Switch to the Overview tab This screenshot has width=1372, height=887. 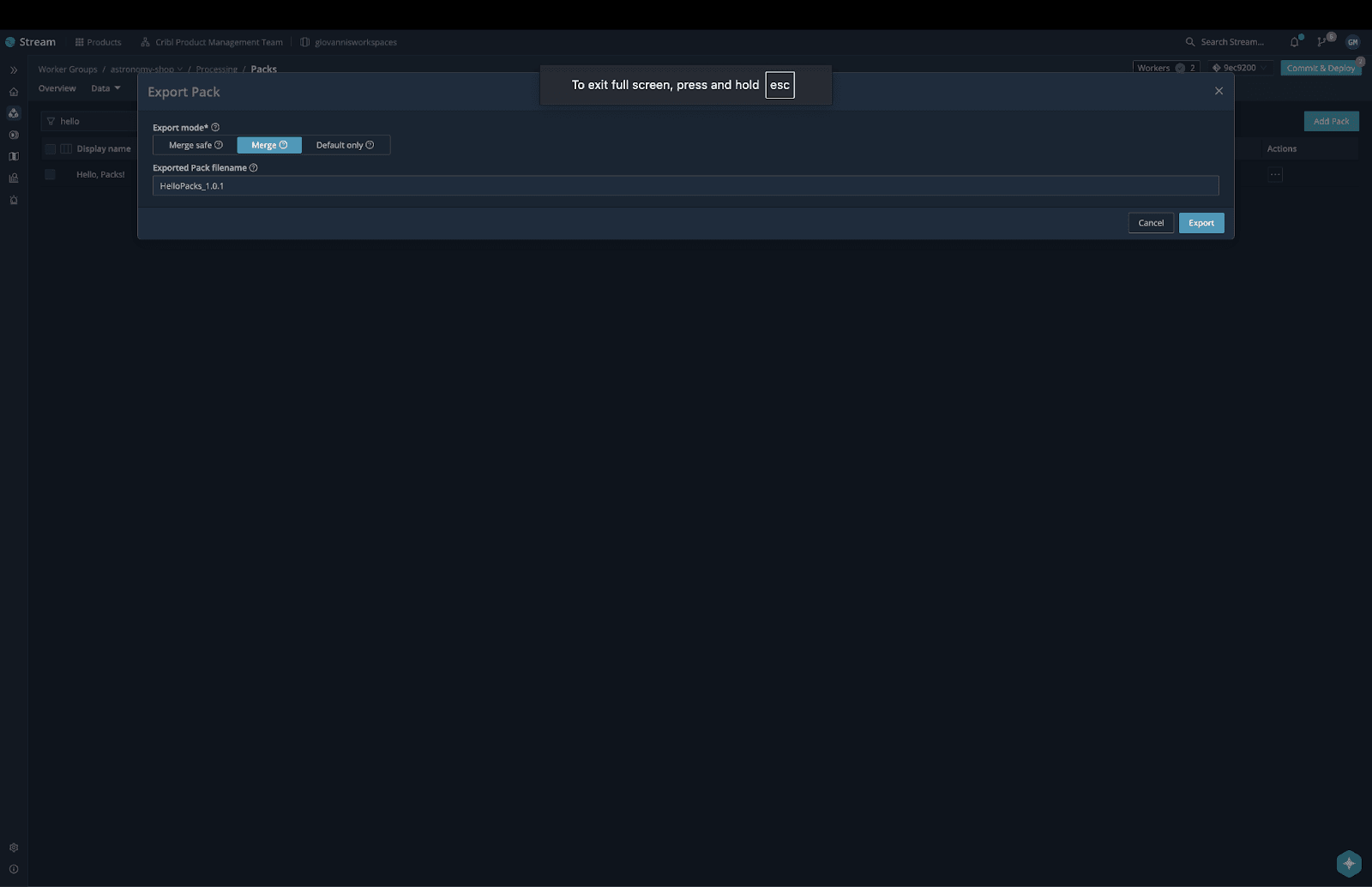point(57,88)
